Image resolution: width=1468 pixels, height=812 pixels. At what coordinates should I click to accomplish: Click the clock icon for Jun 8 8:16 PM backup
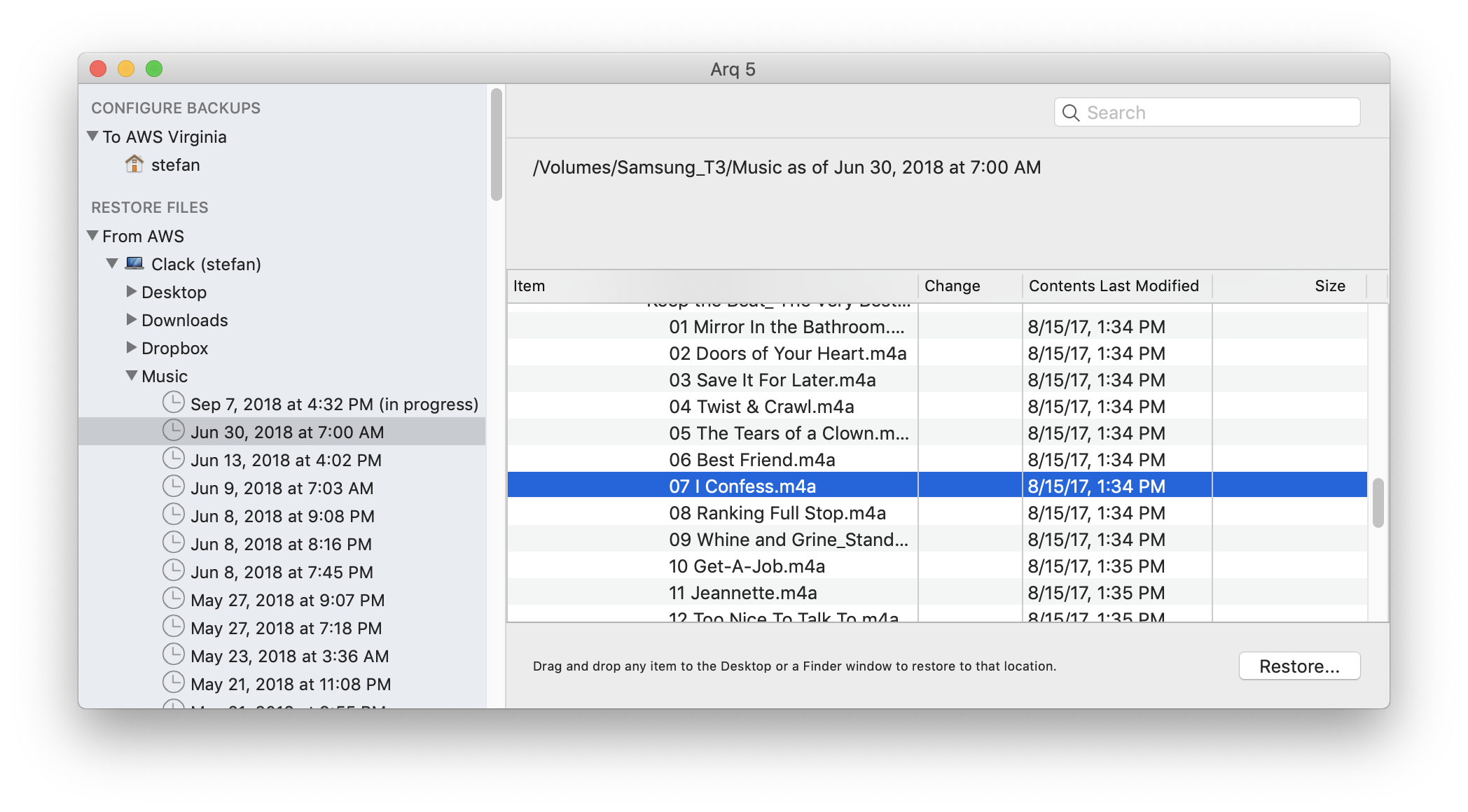click(173, 542)
